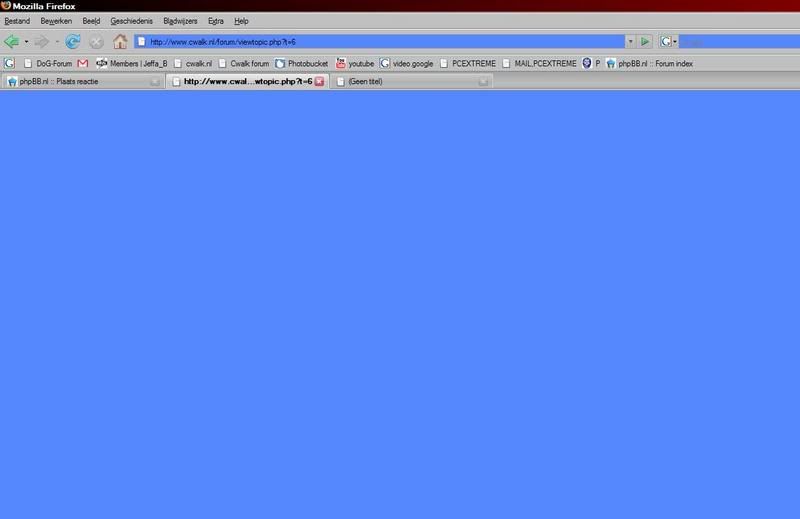Open the Members | Jeffa_B bookmark
Viewport: 800px width, 519px height.
point(132,63)
